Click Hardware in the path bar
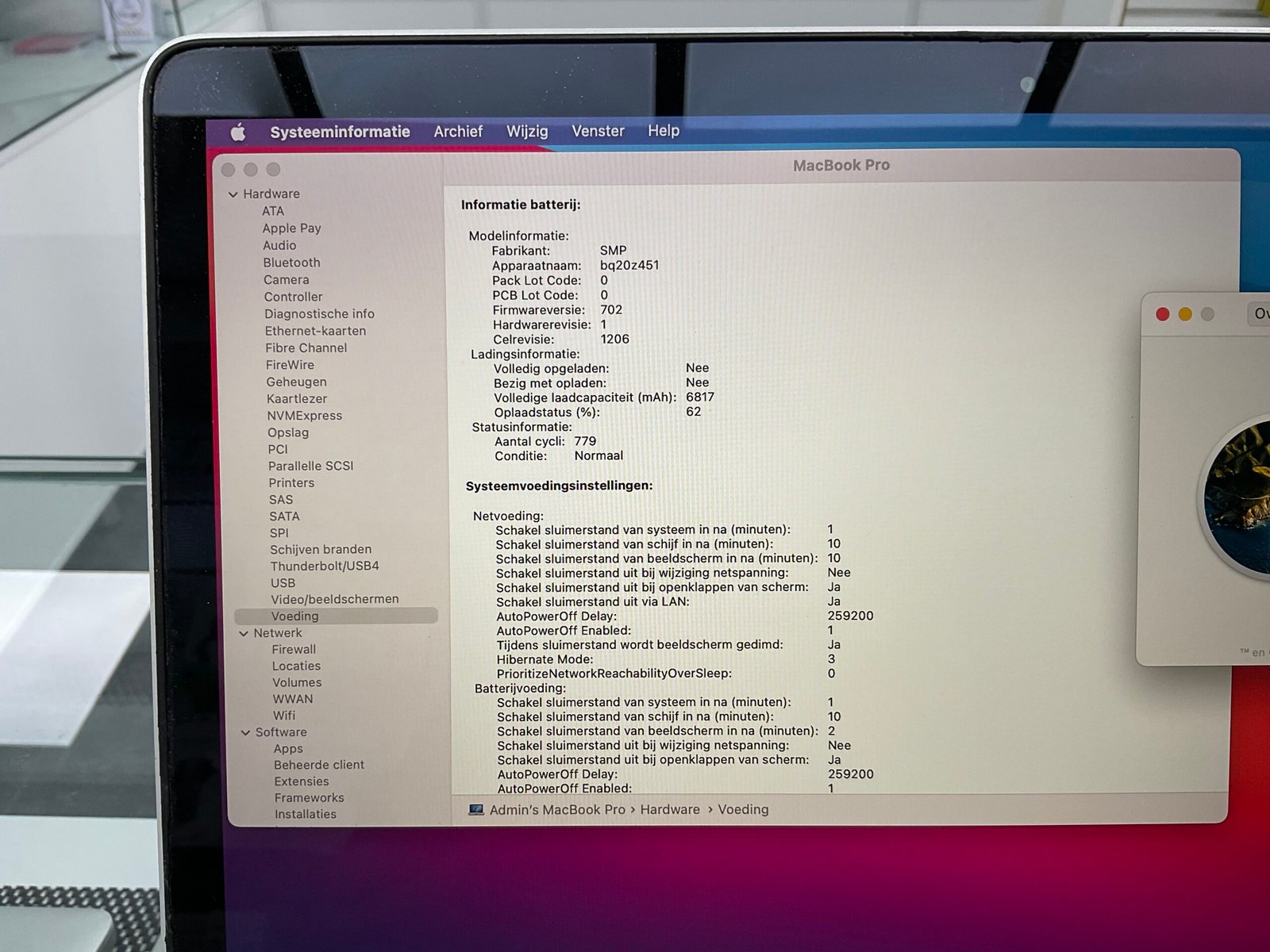 click(x=670, y=810)
